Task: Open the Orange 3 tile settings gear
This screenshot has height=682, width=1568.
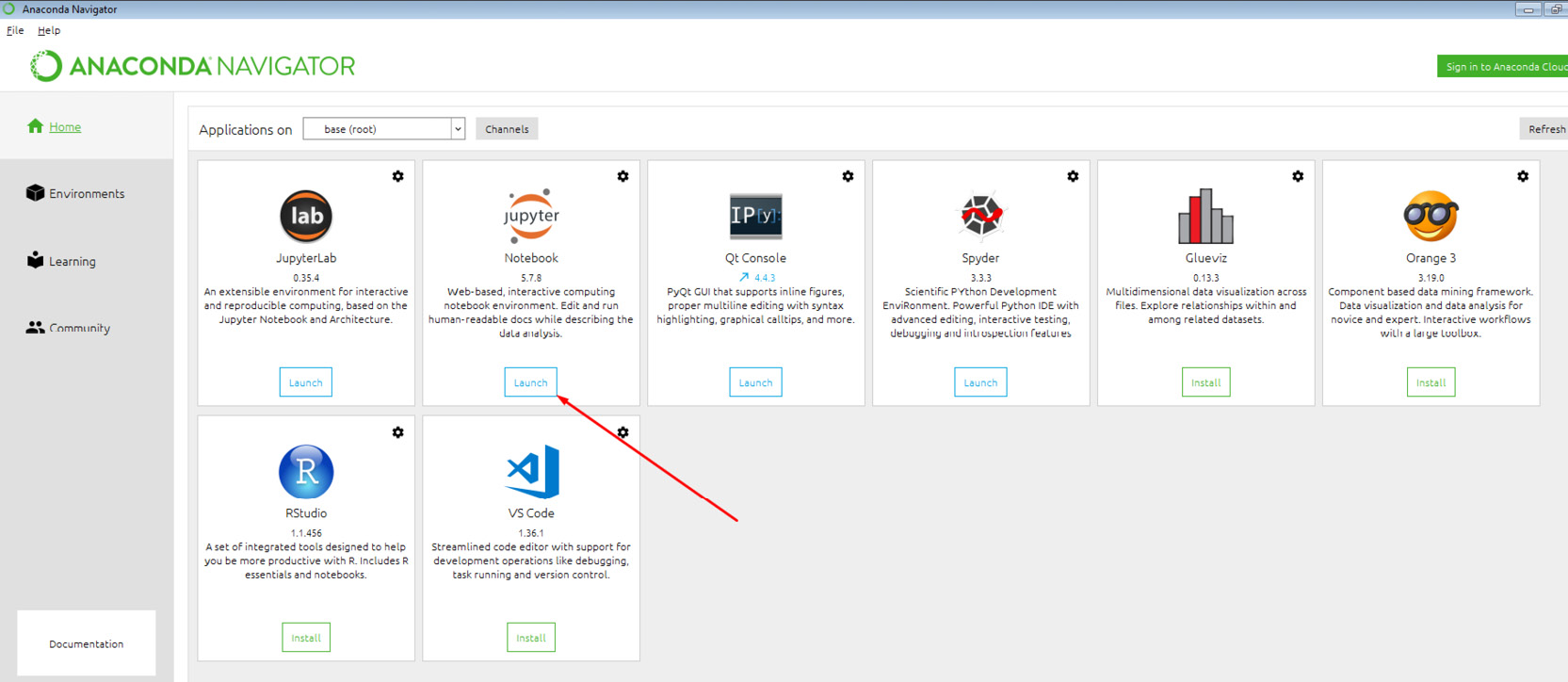Action: (1523, 176)
